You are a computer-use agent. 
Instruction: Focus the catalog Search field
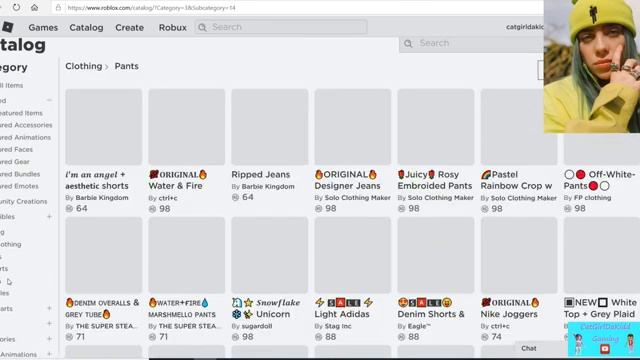click(x=471, y=44)
